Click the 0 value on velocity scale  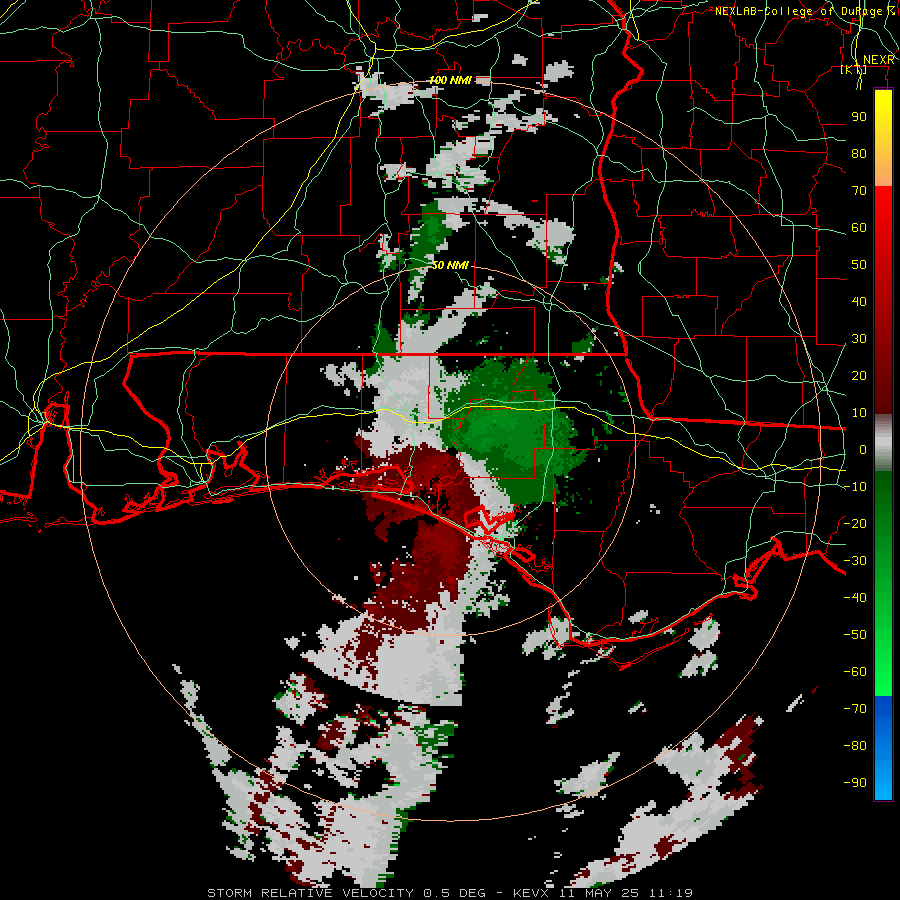coord(863,449)
